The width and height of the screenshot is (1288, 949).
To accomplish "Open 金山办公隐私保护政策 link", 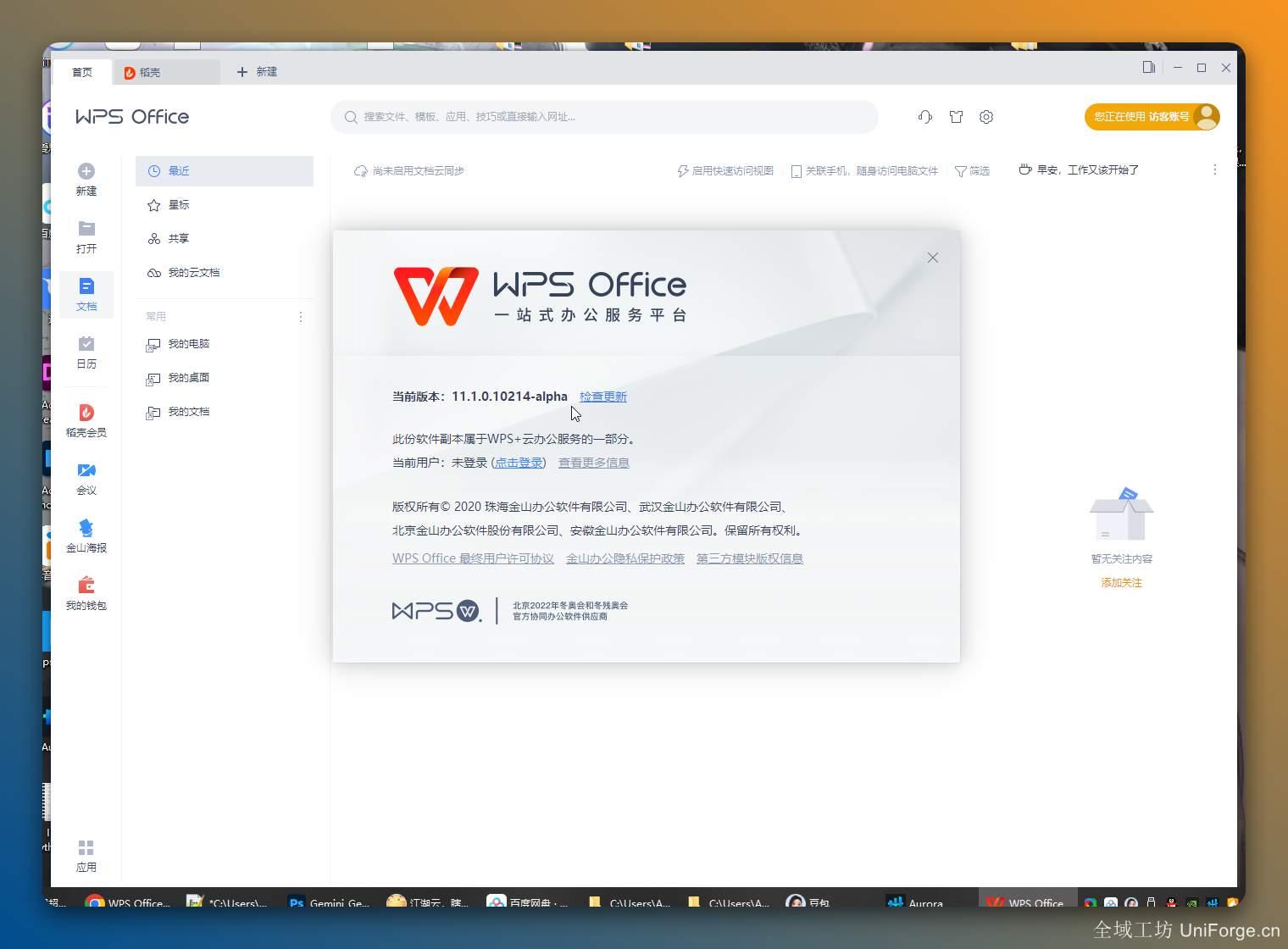I will [625, 558].
